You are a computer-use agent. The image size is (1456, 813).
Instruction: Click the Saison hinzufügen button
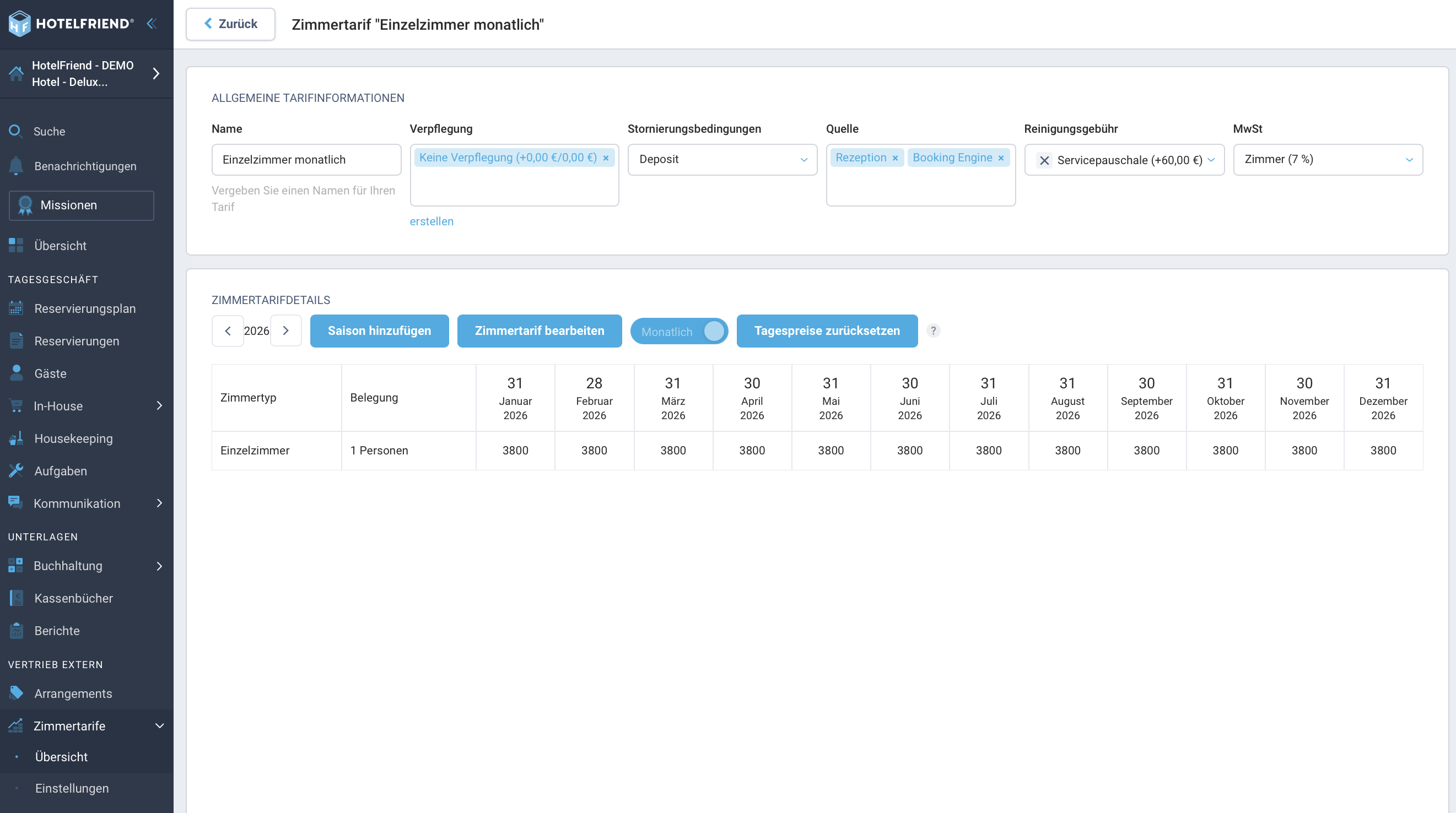point(379,331)
